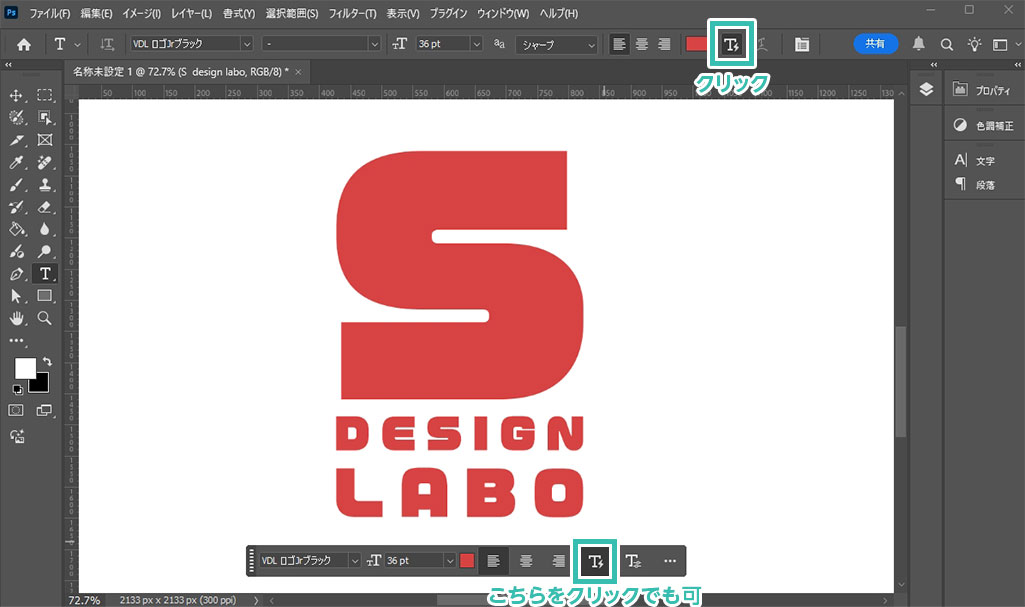Image resolution: width=1025 pixels, height=607 pixels.
Task: Open the ファイル(F) menu
Action: pos(50,13)
